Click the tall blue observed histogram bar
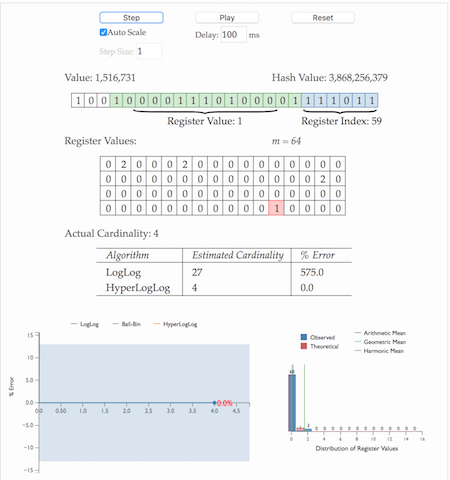This screenshot has height=480, width=450. [292, 403]
